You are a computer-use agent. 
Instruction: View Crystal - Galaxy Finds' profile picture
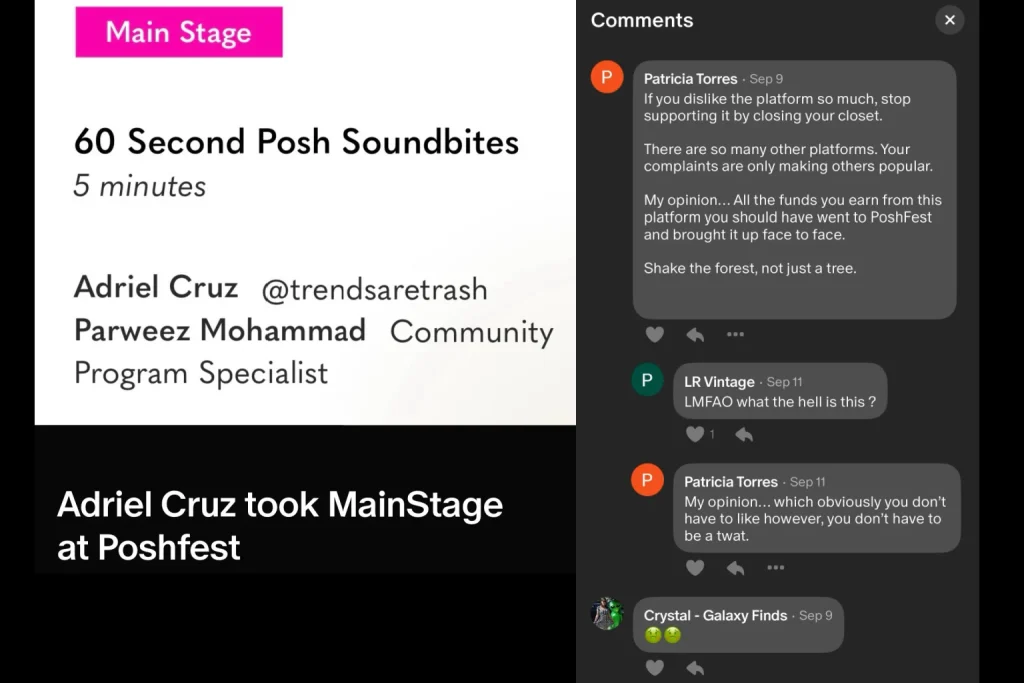click(x=607, y=613)
